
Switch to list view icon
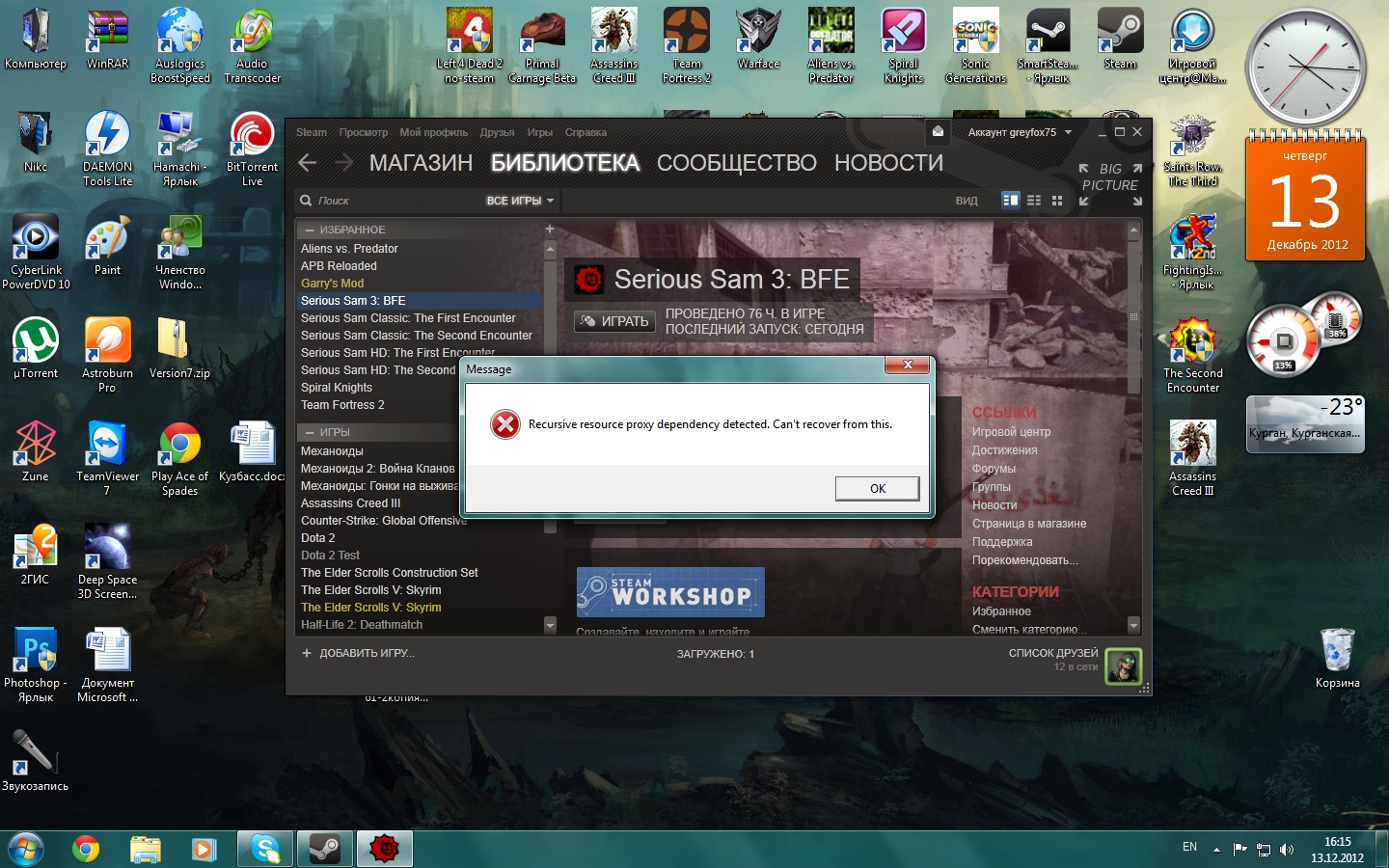pyautogui.click(x=1034, y=201)
